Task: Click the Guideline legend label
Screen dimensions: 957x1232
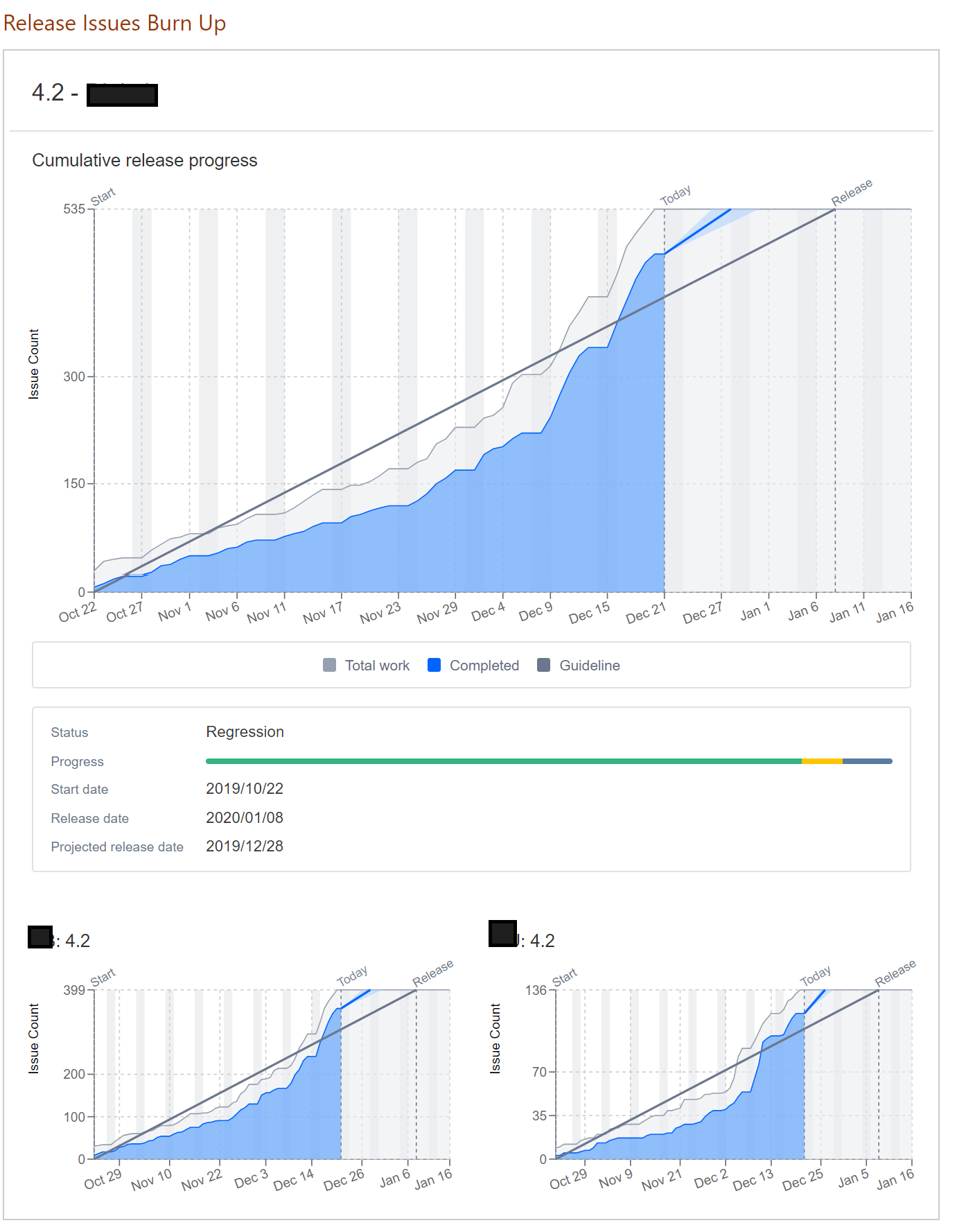Action: [x=590, y=666]
